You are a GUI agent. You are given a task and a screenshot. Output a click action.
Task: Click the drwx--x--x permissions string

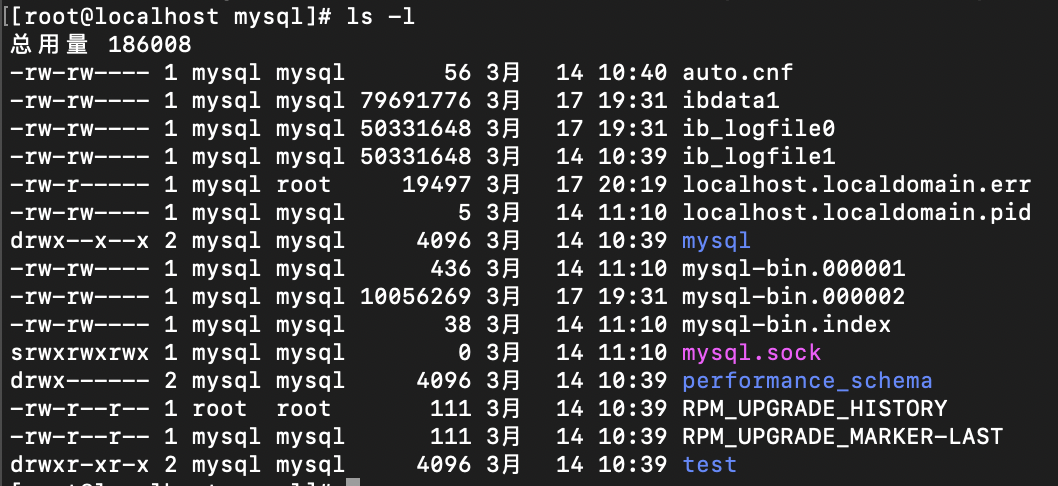(80, 241)
